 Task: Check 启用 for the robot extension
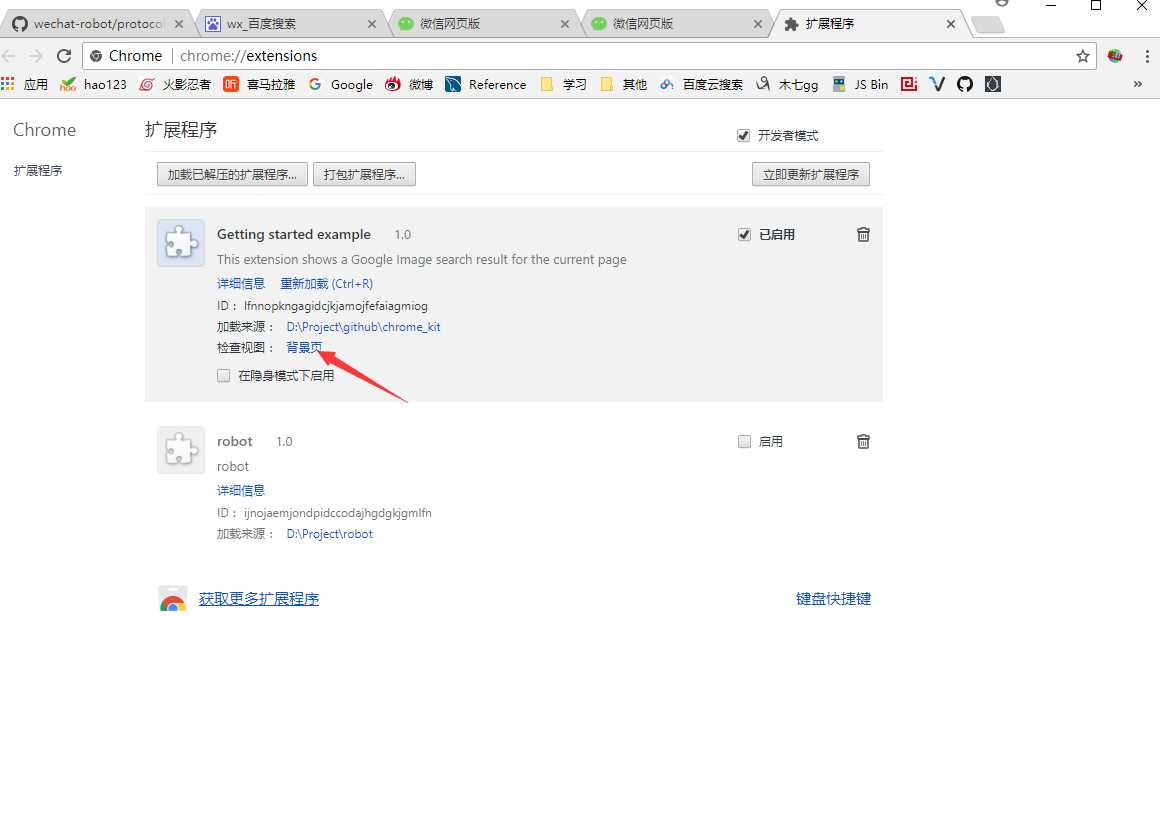pyautogui.click(x=744, y=442)
